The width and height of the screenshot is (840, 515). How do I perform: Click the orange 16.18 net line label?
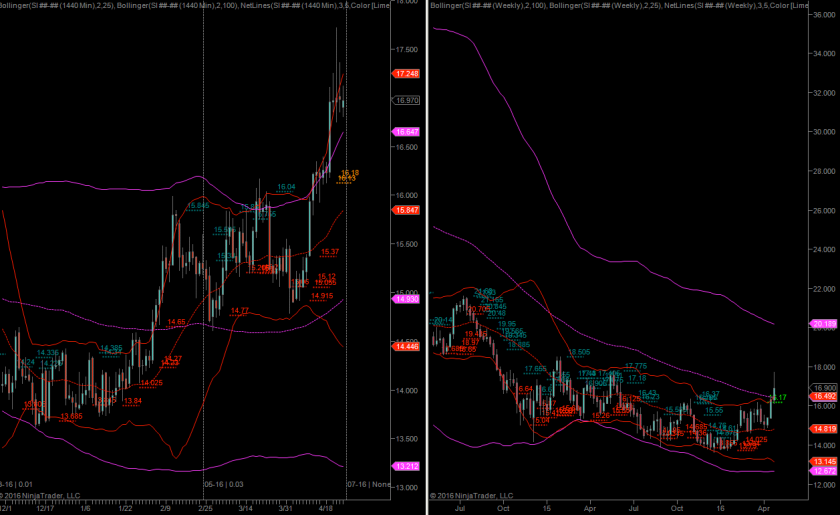tap(350, 172)
